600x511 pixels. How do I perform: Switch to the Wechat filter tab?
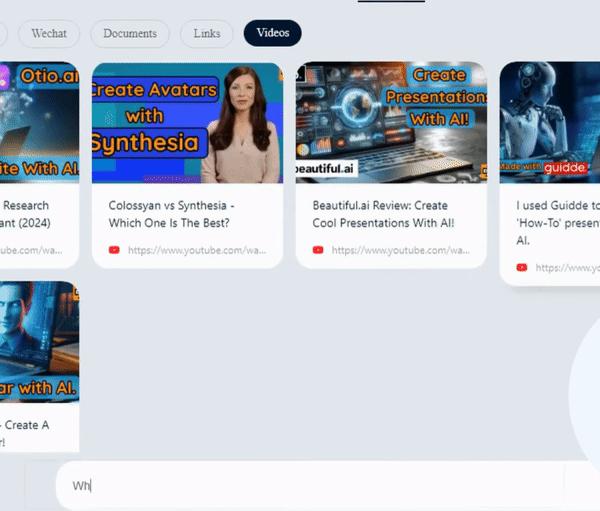click(49, 34)
